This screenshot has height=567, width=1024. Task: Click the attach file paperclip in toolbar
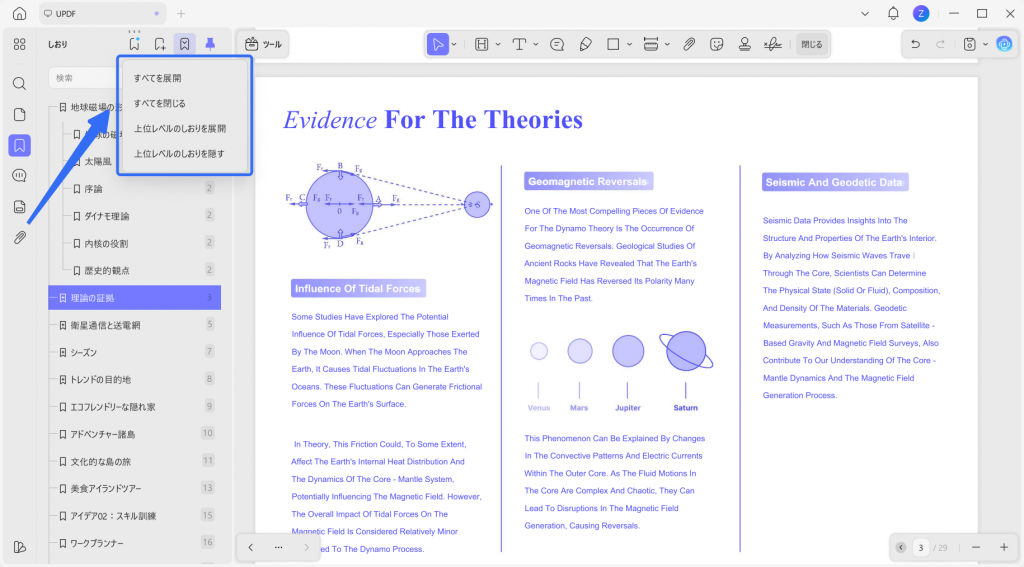[689, 44]
